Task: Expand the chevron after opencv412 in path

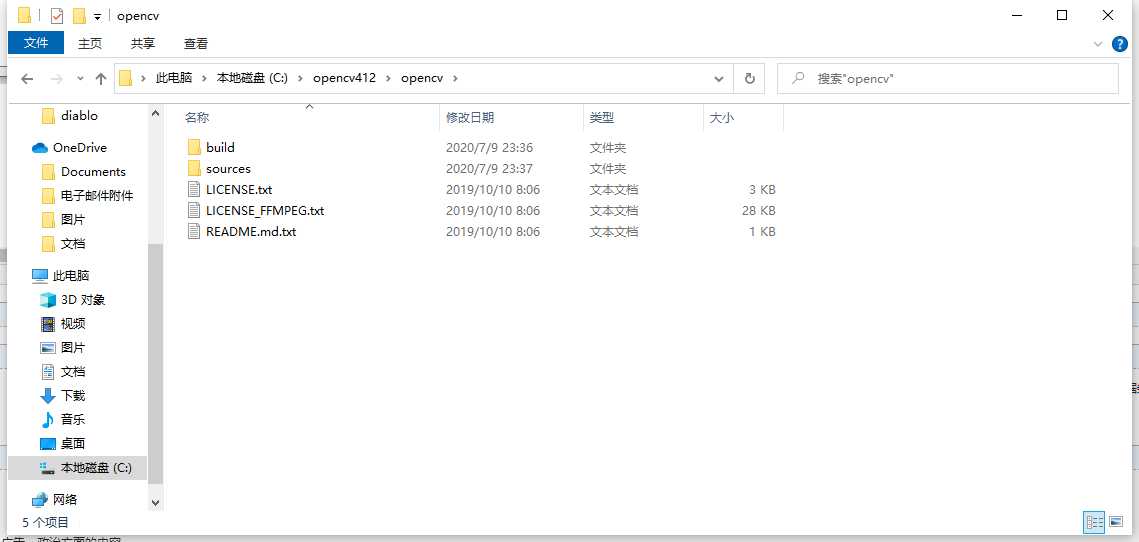Action: [x=389, y=78]
